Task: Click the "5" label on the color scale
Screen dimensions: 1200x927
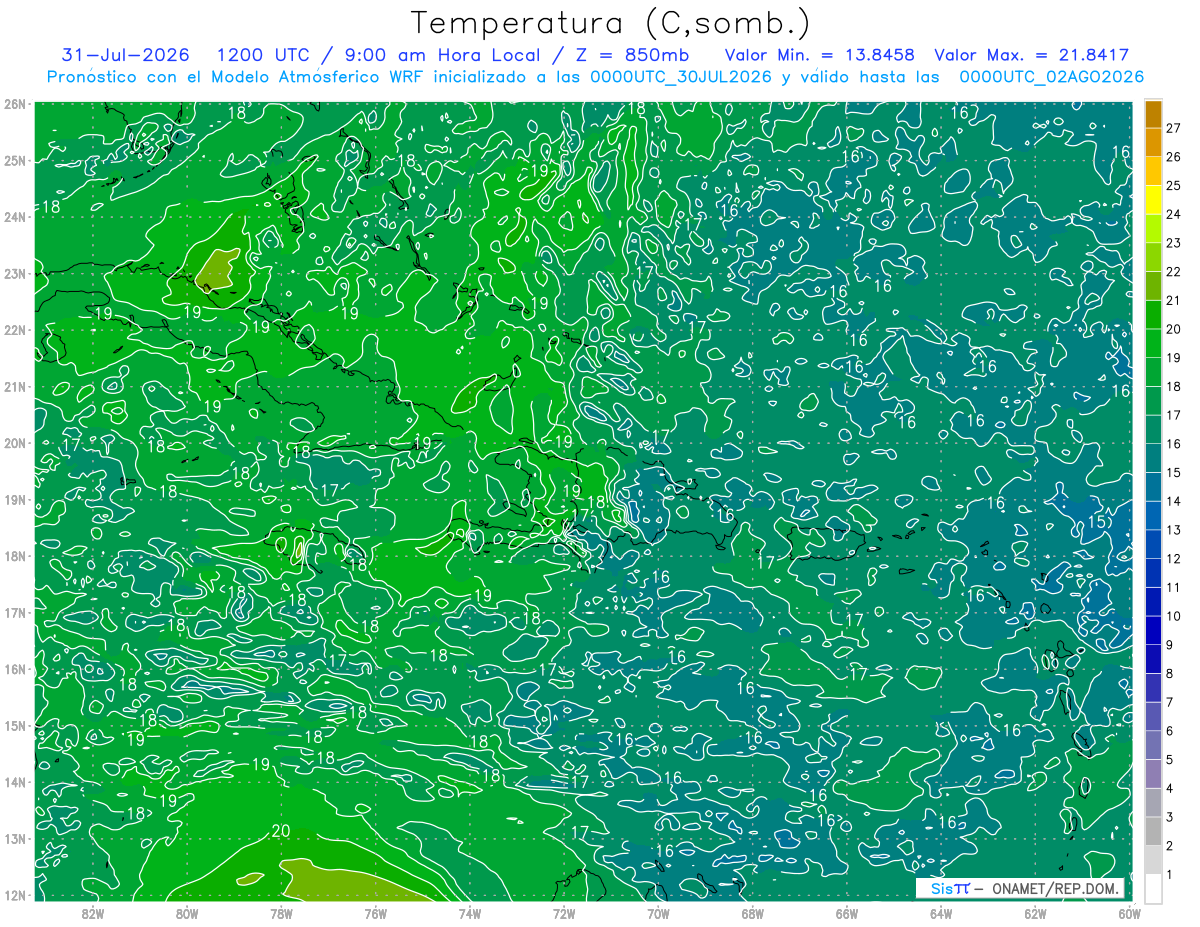Action: click(x=1170, y=760)
